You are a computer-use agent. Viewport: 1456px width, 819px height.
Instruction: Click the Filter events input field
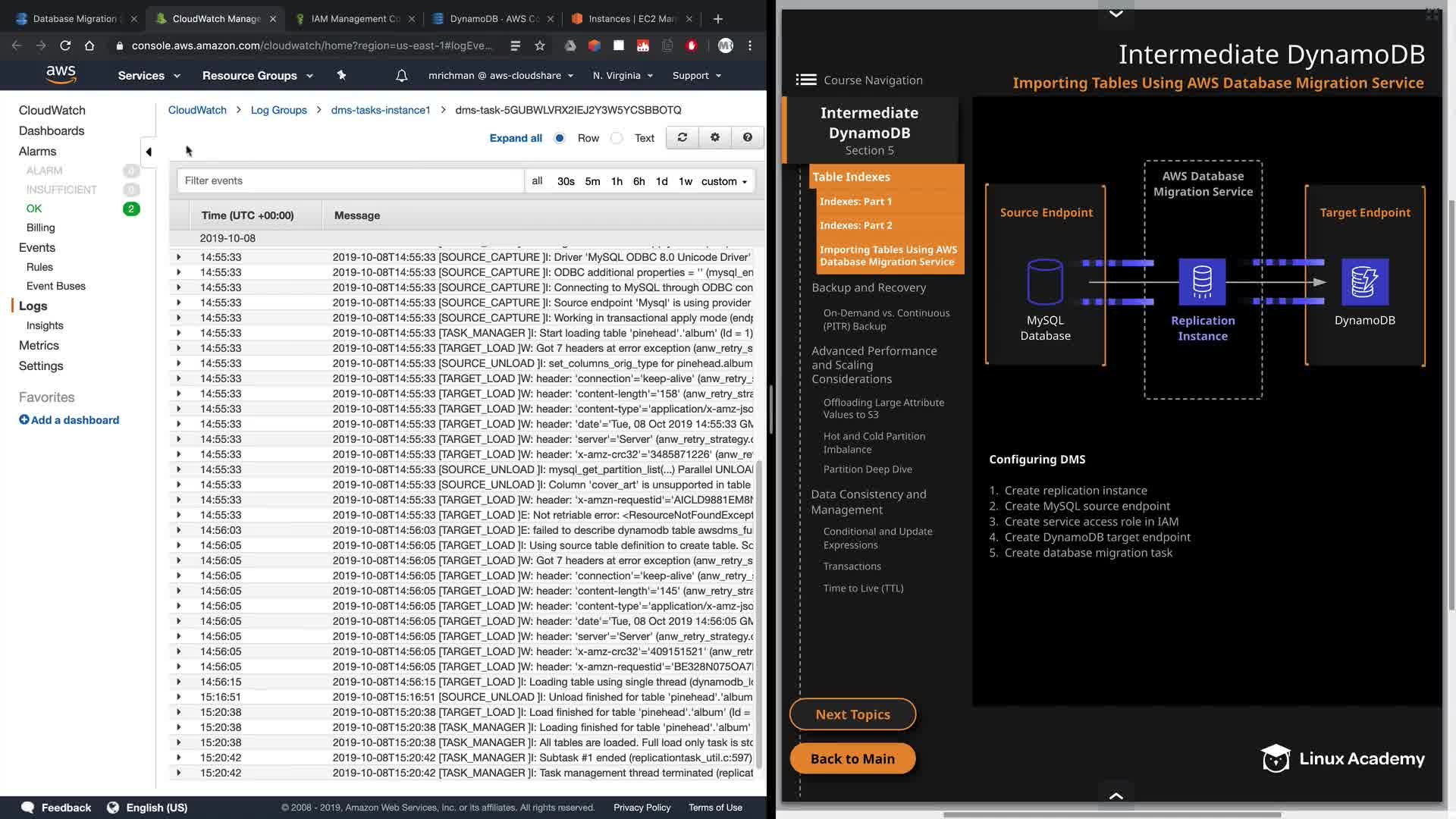pos(350,180)
